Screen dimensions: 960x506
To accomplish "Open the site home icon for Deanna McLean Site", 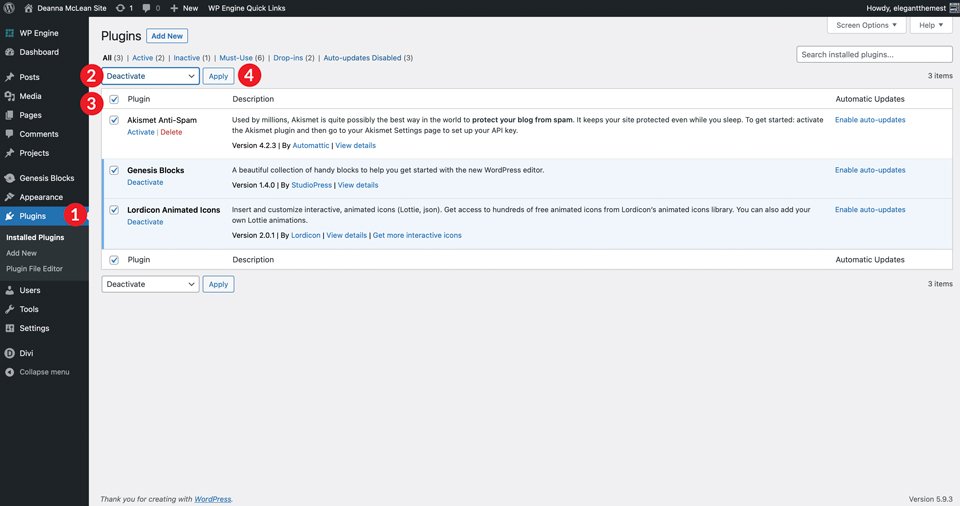I will pos(28,8).
